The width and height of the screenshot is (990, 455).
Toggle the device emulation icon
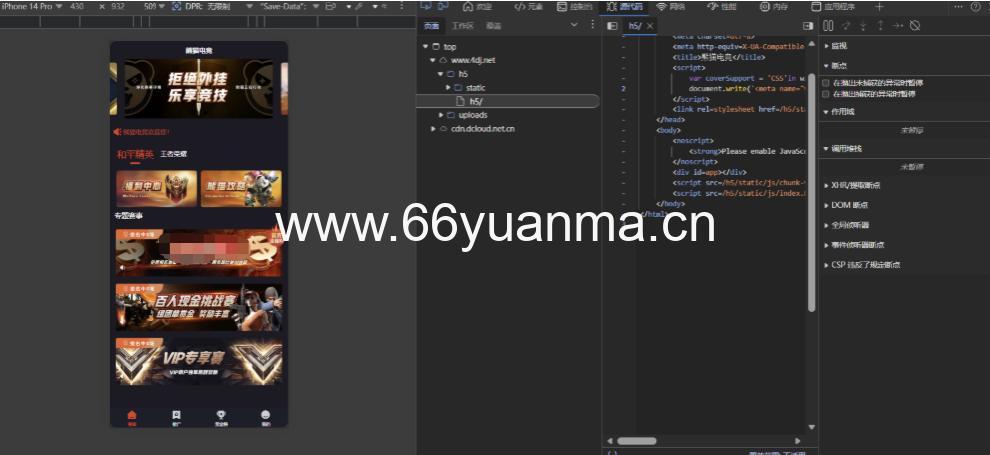click(x=443, y=6)
